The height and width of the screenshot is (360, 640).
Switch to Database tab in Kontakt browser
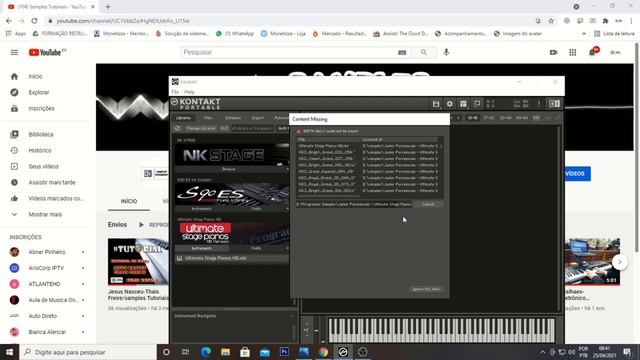point(233,118)
